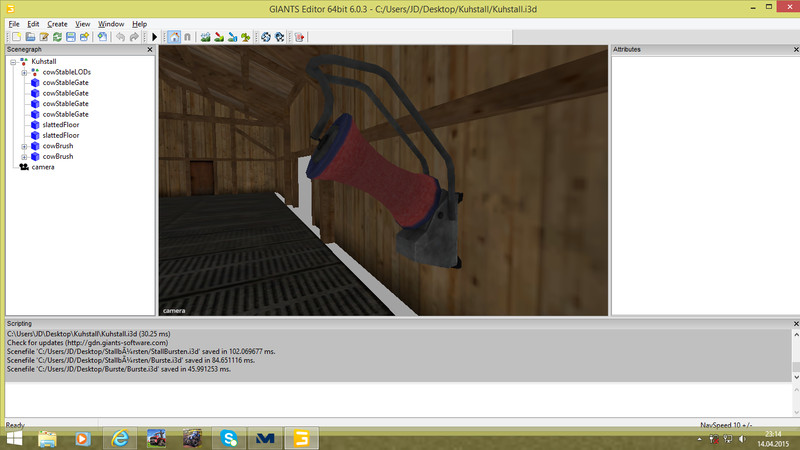The image size is (800, 450).
Task: Click the New scene toolbar icon
Action: click(14, 37)
